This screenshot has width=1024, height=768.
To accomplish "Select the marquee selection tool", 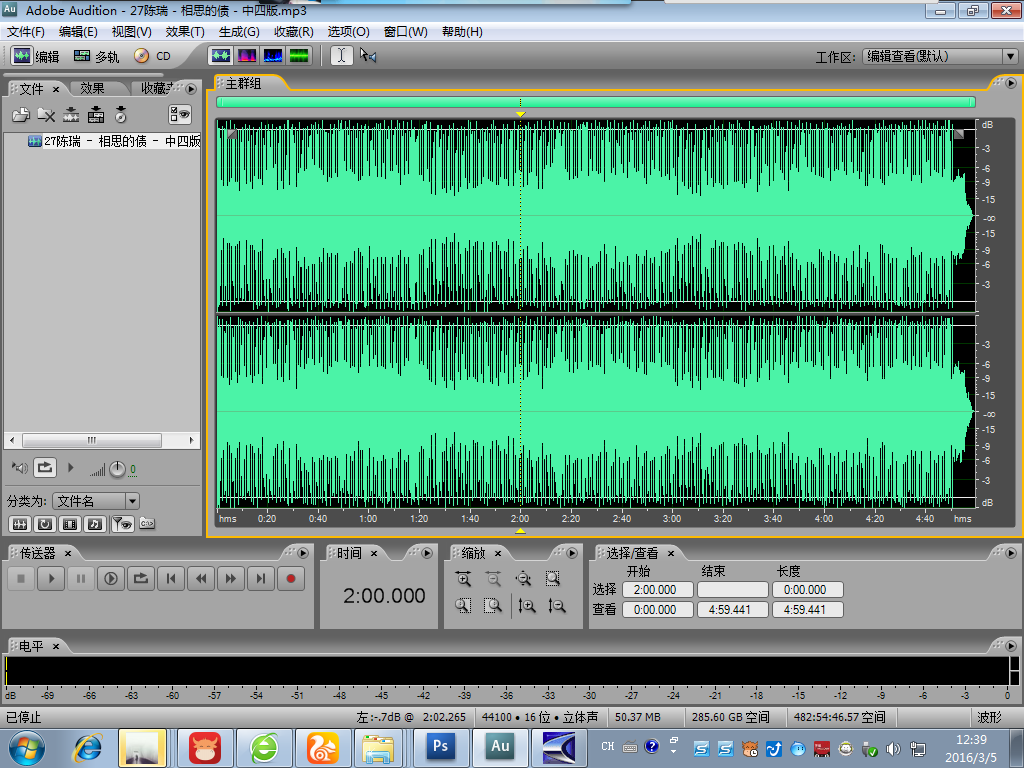I will 368,56.
